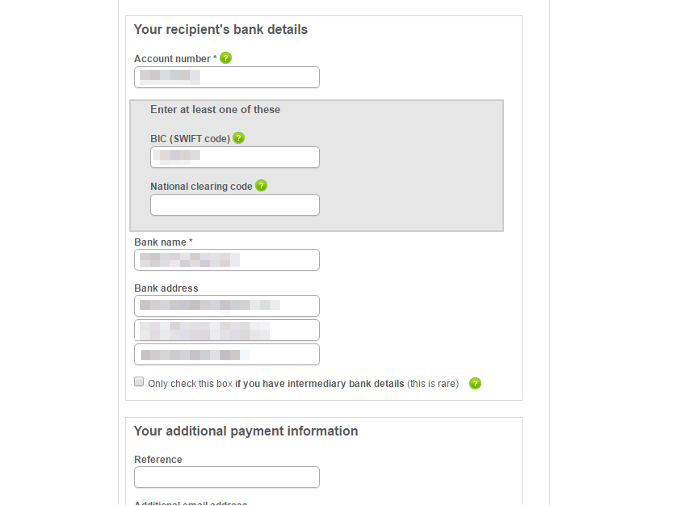Image resolution: width=680 pixels, height=506 pixels.
Task: Open the BIC (SWIFT code) help icon
Action: [239, 138]
